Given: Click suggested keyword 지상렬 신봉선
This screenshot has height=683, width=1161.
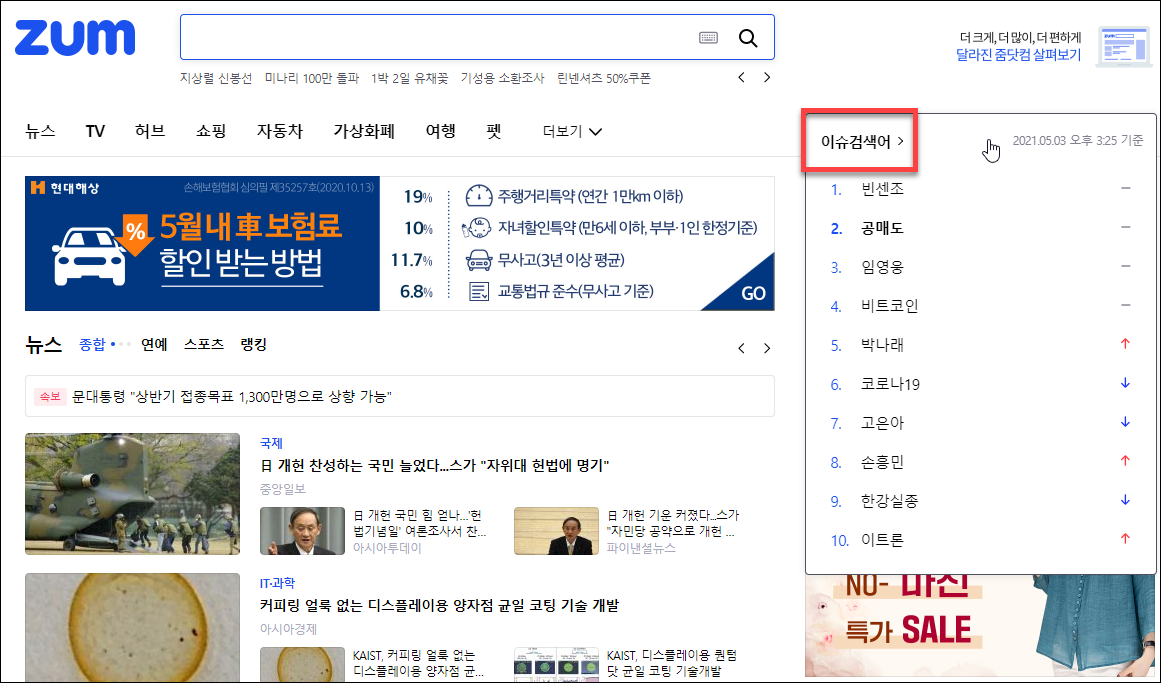Looking at the screenshot, I should click(216, 78).
